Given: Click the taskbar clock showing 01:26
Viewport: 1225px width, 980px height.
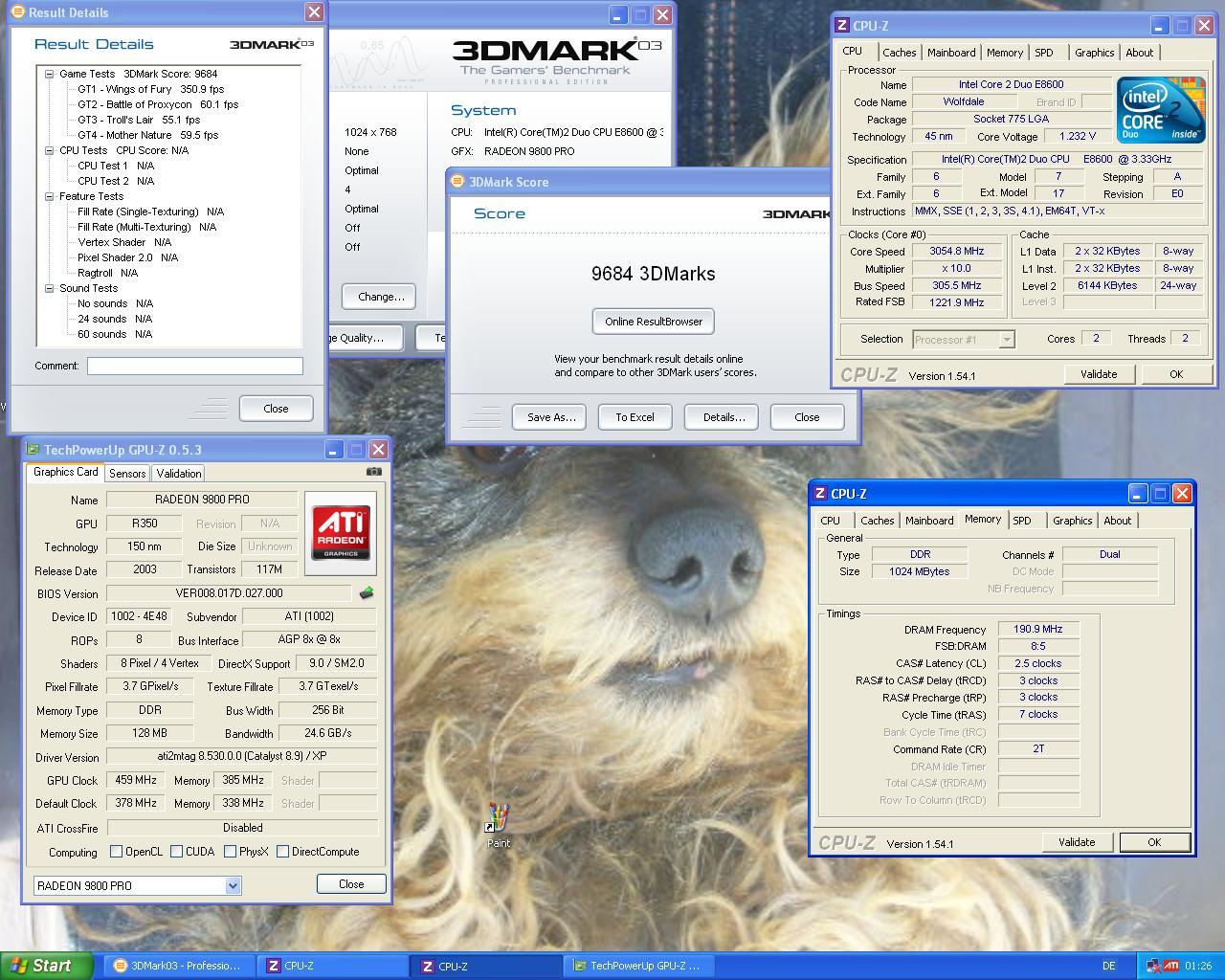Looking at the screenshot, I should pyautogui.click(x=1198, y=966).
